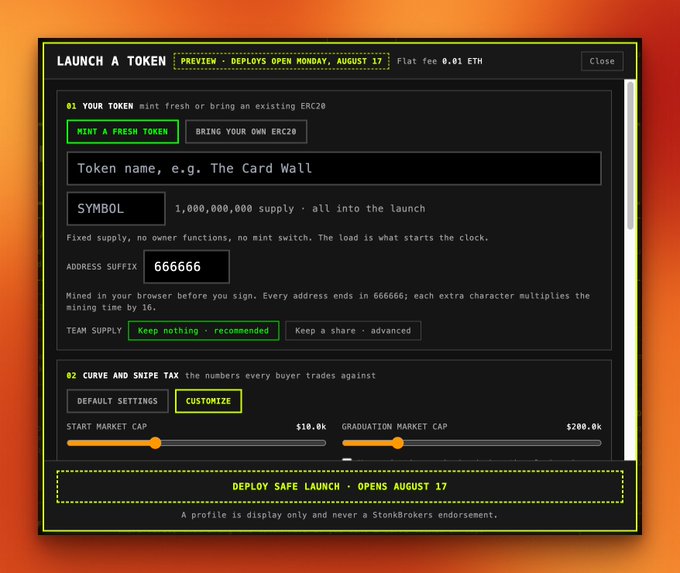
Task: Choose Keep nothing recommended team supply
Action: tap(203, 331)
